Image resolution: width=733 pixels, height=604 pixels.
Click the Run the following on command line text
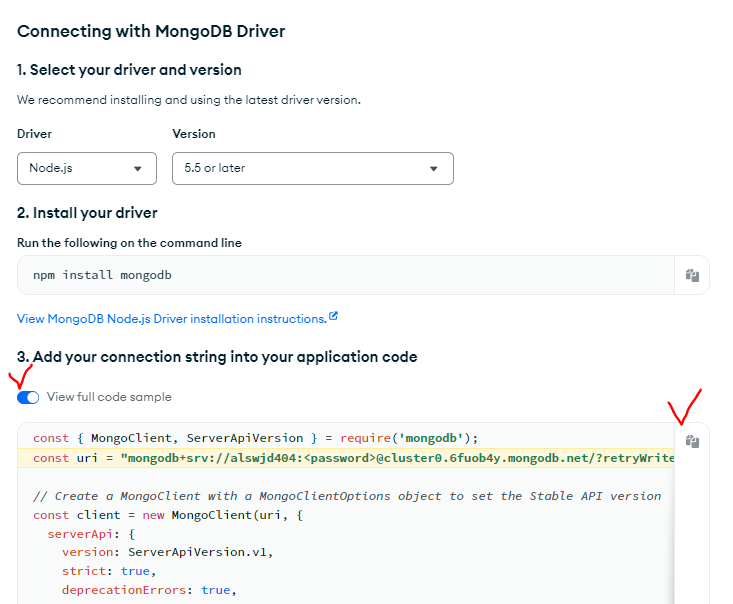click(x=129, y=243)
